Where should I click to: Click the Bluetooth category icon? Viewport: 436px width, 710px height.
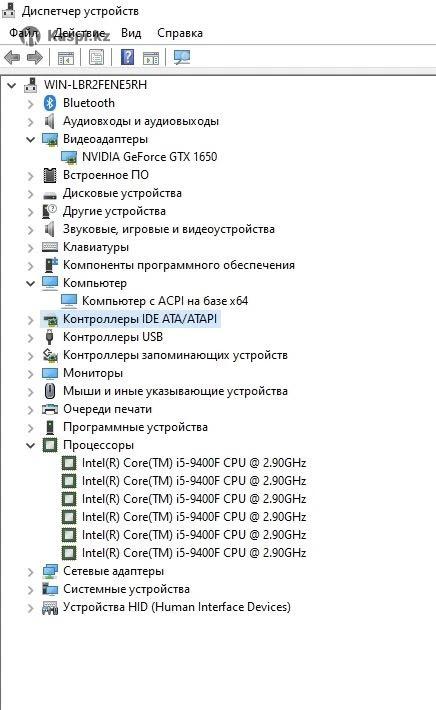[50, 103]
